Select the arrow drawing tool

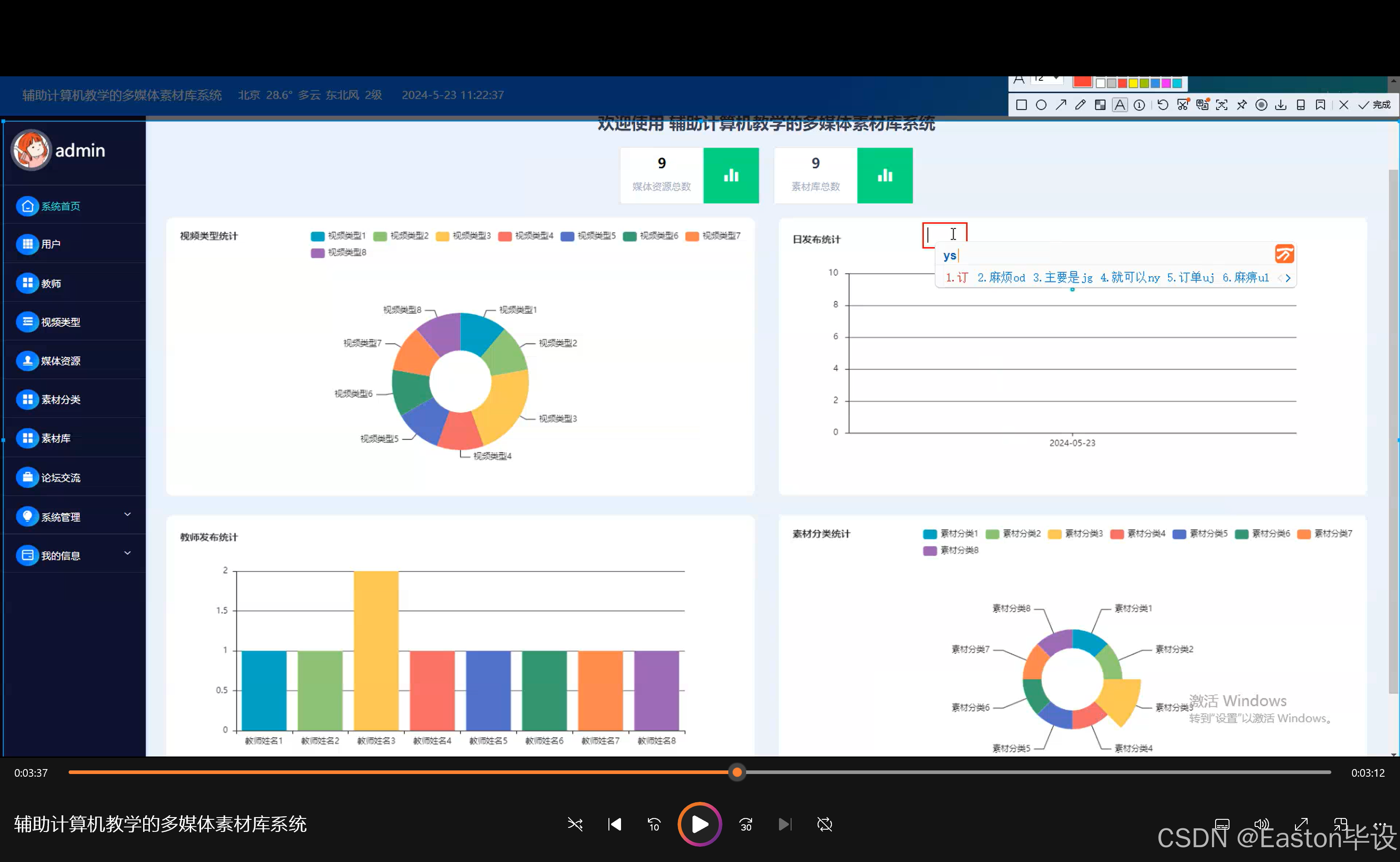(1060, 105)
